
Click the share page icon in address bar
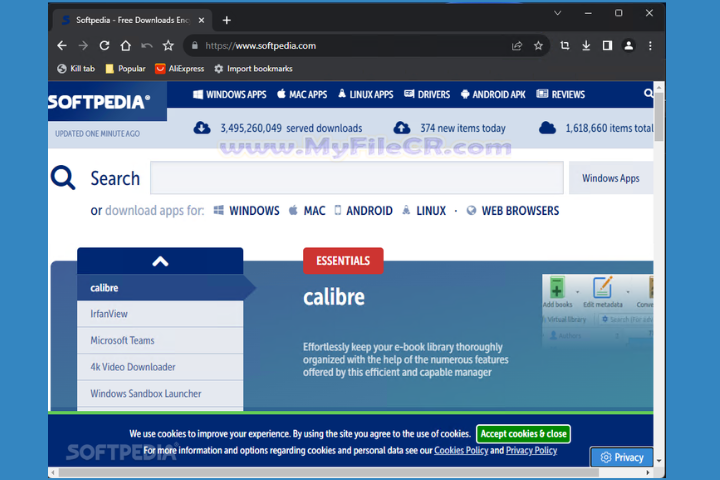pos(517,45)
